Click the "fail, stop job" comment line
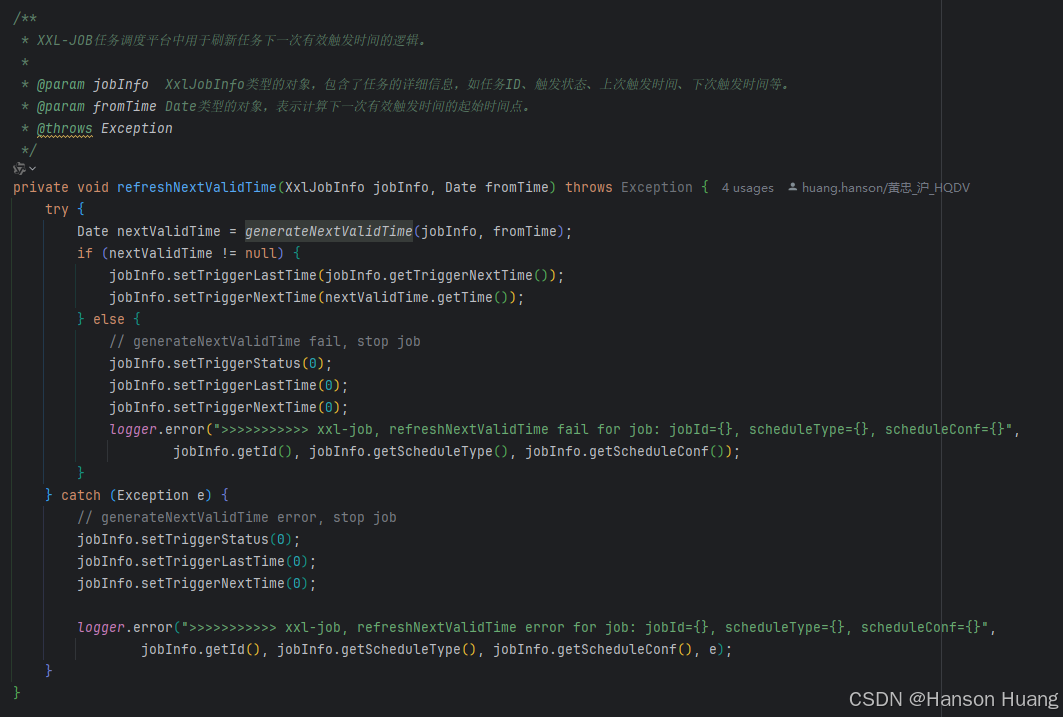 [265, 341]
